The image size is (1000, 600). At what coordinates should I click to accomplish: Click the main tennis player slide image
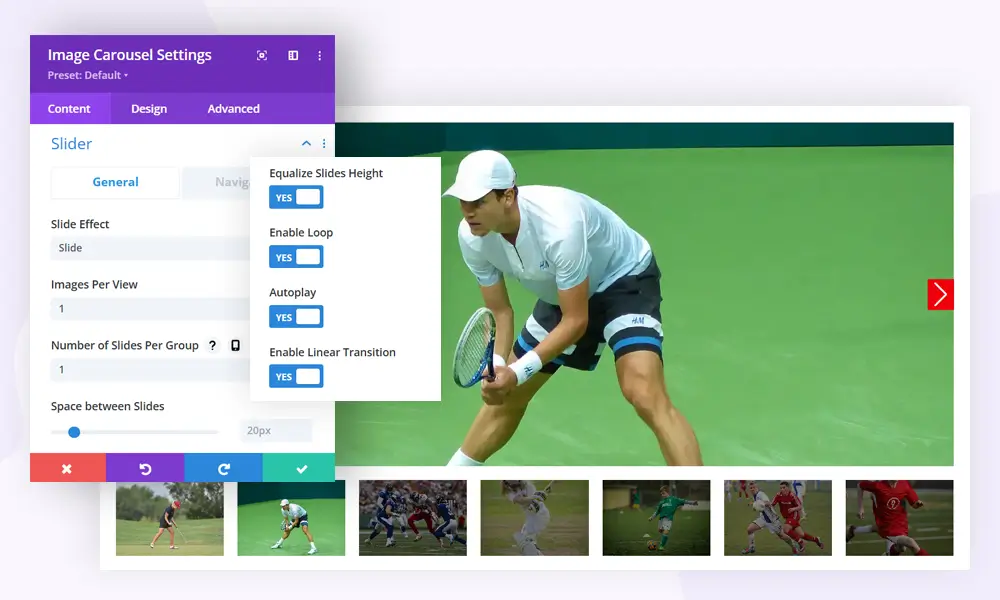(x=644, y=294)
